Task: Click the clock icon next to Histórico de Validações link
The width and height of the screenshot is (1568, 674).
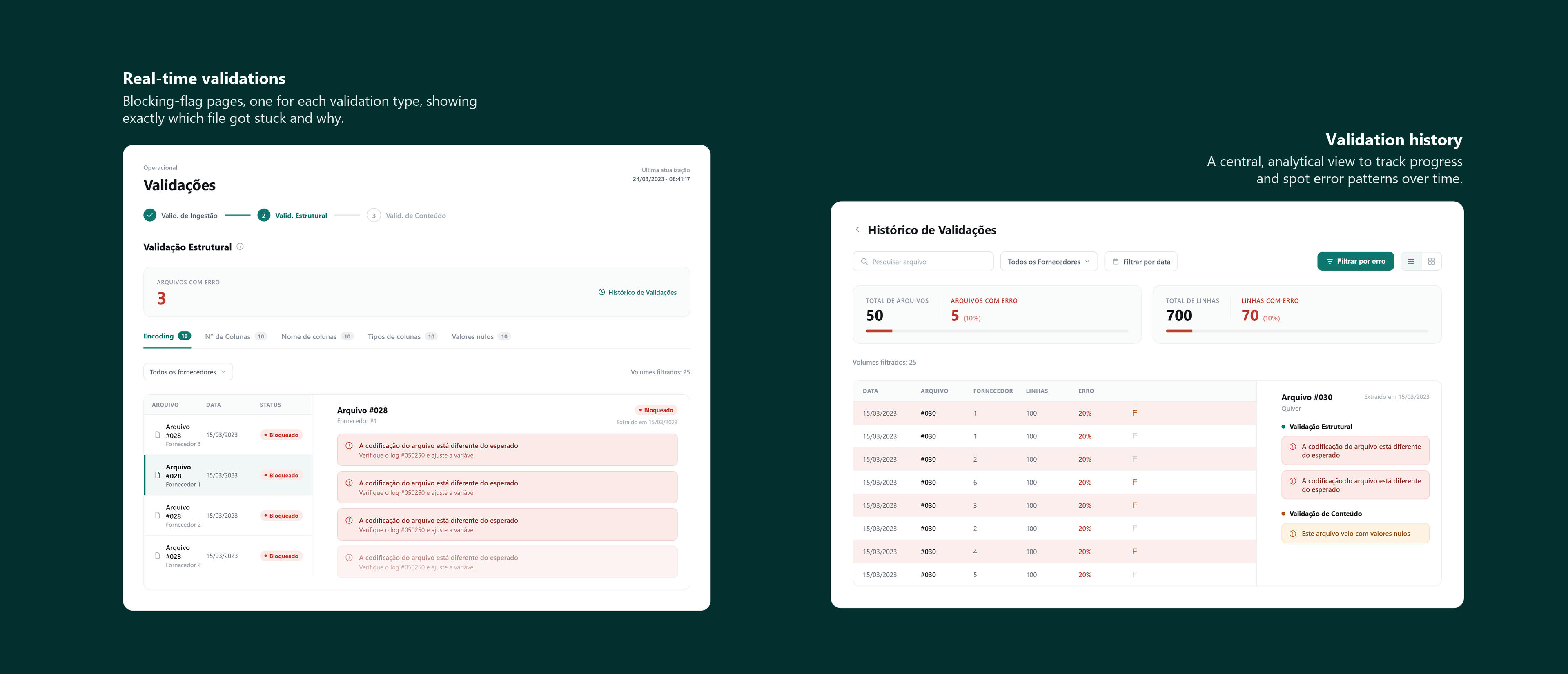Action: tap(601, 292)
